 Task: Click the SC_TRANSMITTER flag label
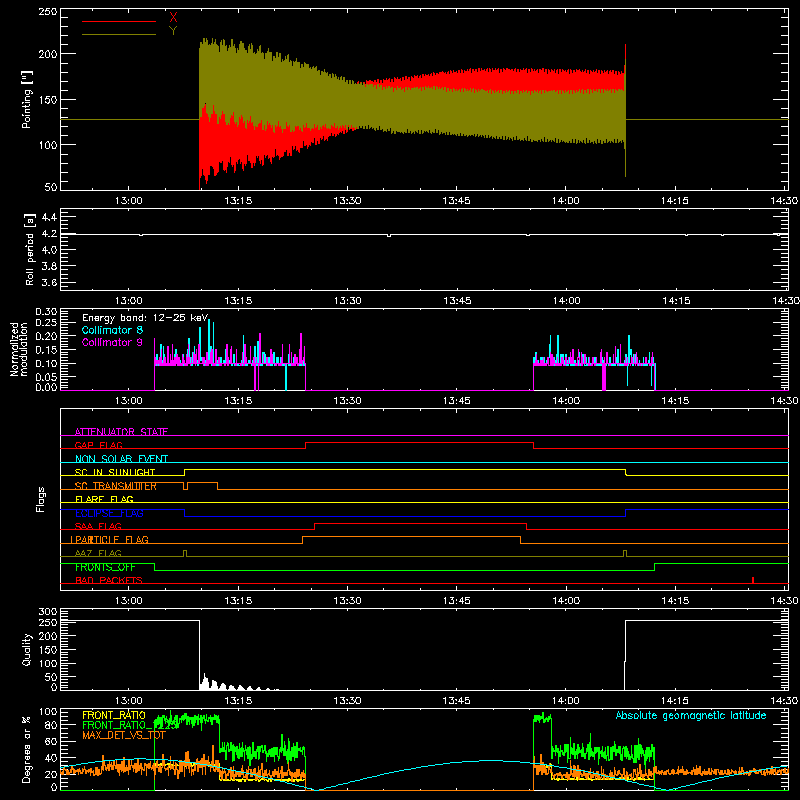(x=115, y=486)
